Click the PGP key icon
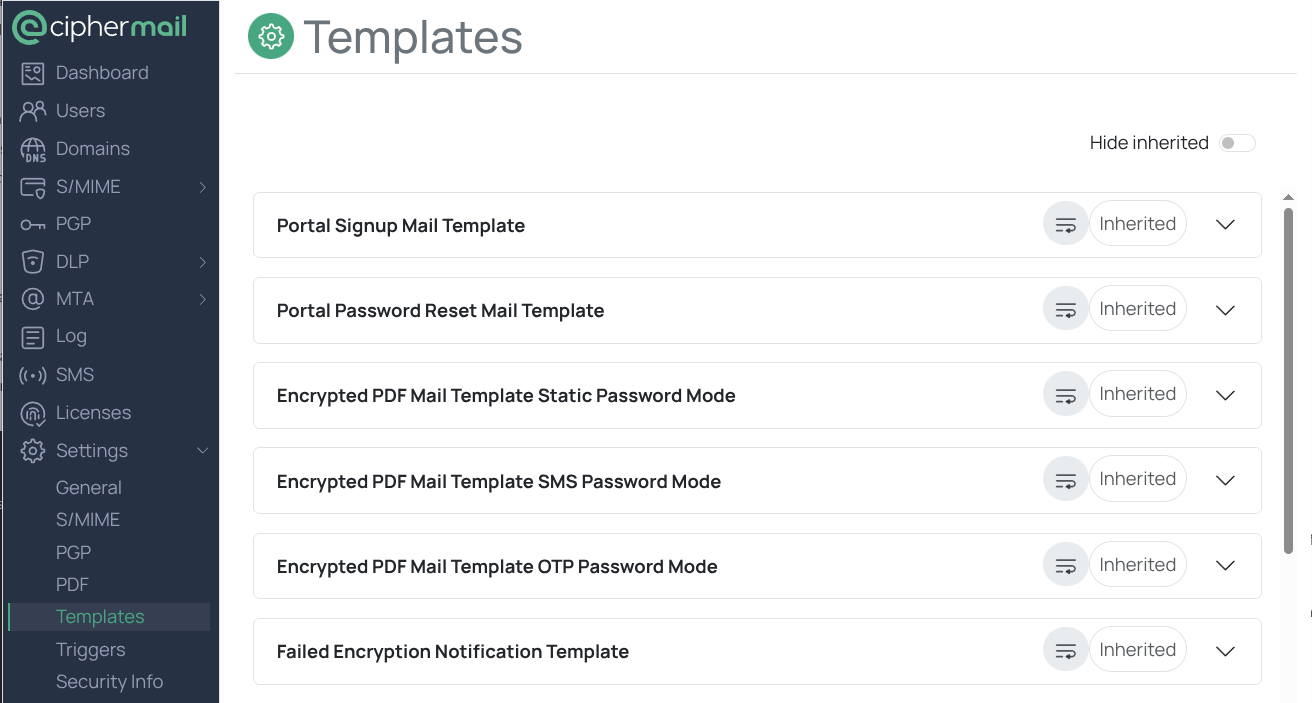This screenshot has width=1312, height=703. coord(33,224)
